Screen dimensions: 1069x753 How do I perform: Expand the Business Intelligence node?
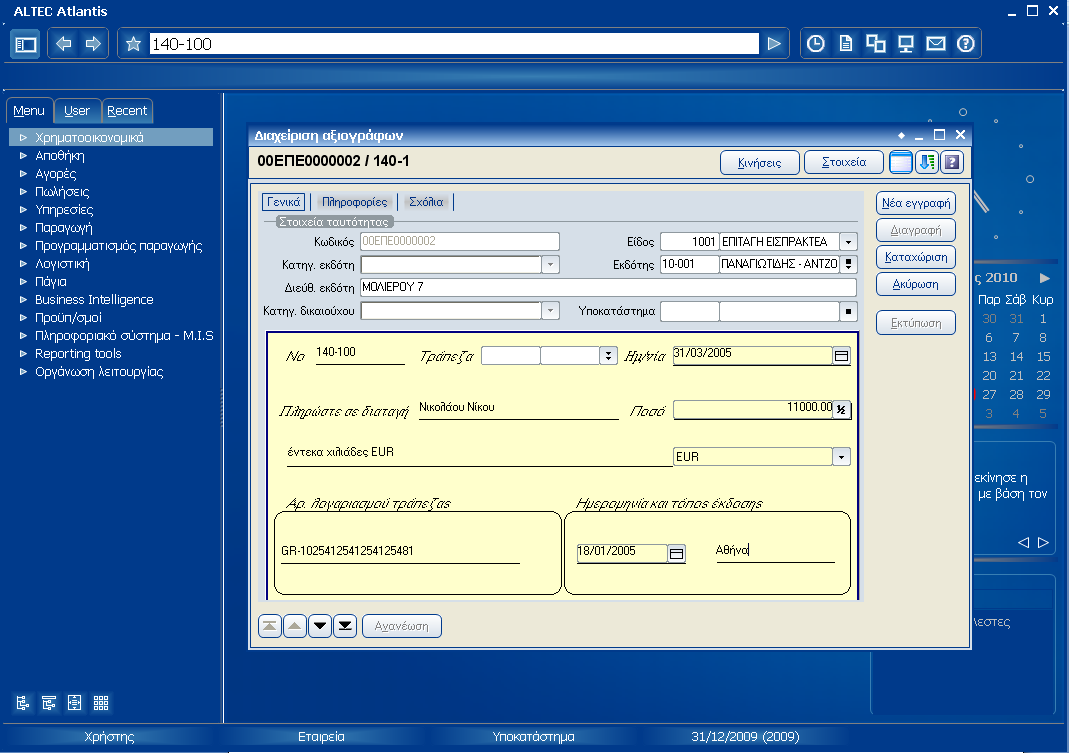pos(23,299)
